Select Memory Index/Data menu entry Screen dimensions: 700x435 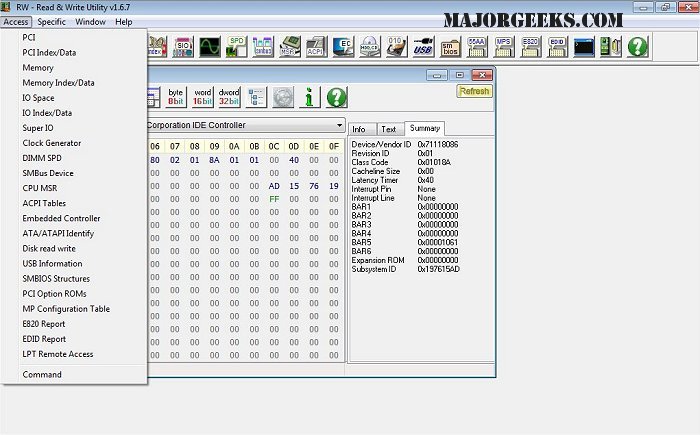coord(74,83)
